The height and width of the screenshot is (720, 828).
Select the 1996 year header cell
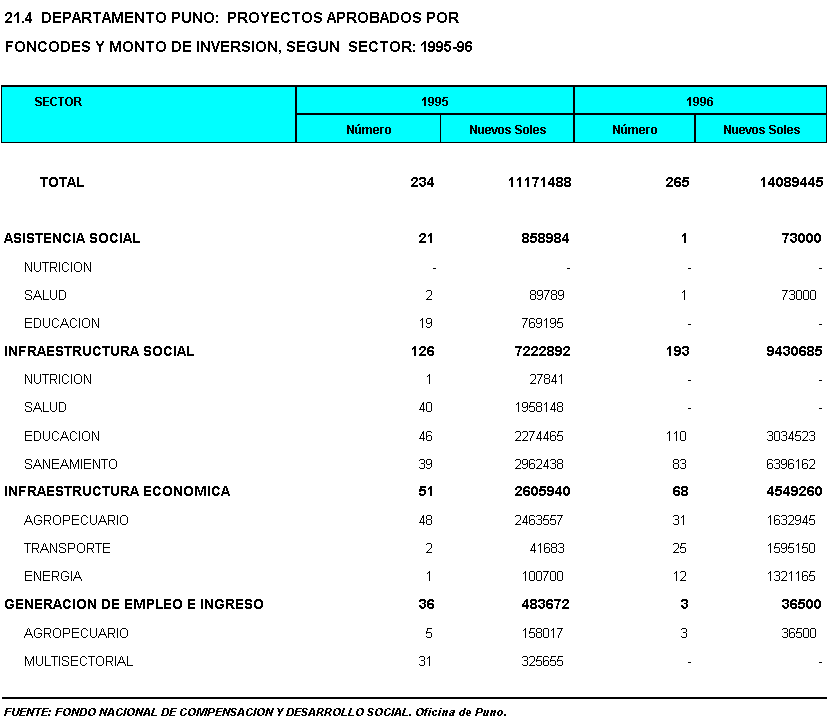[700, 102]
